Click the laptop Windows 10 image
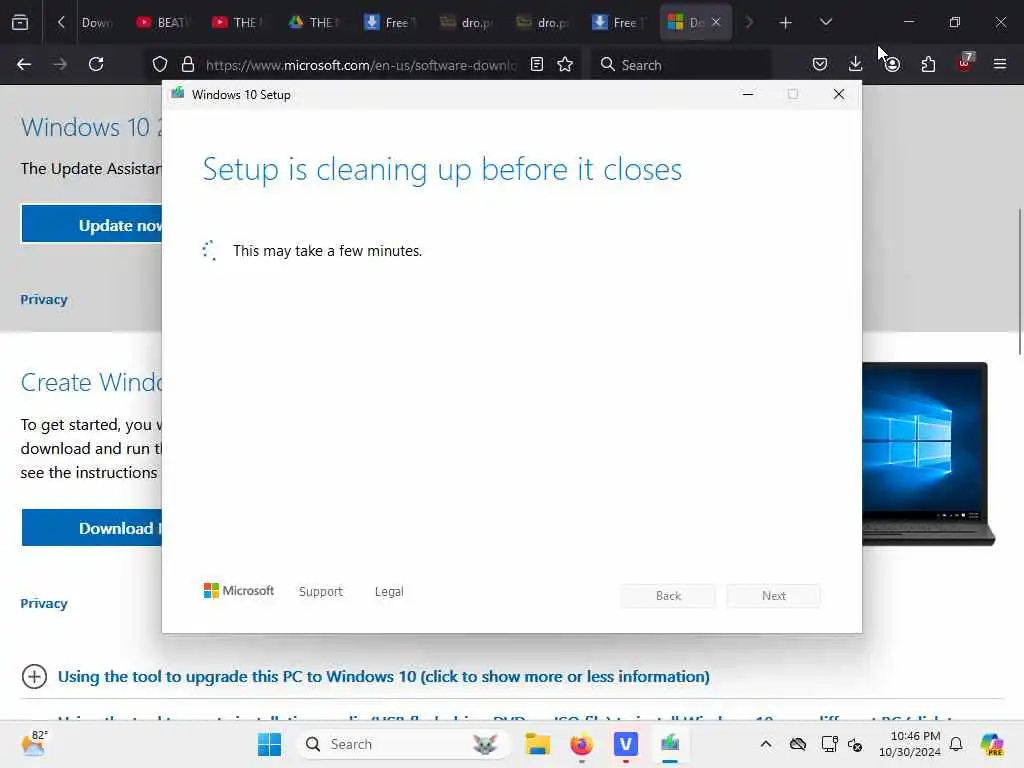The image size is (1024, 768). click(x=928, y=454)
